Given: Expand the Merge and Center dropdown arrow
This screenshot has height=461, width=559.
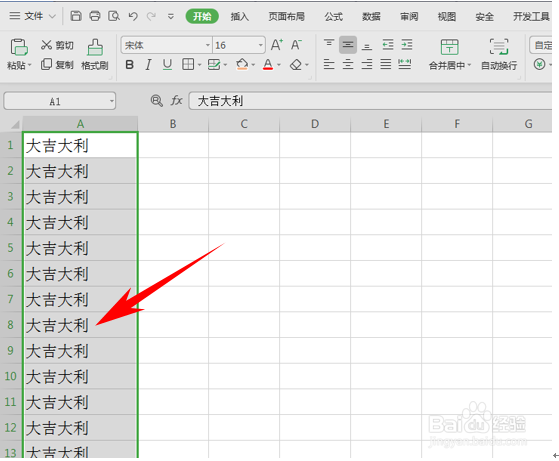Looking at the screenshot, I should (x=469, y=65).
